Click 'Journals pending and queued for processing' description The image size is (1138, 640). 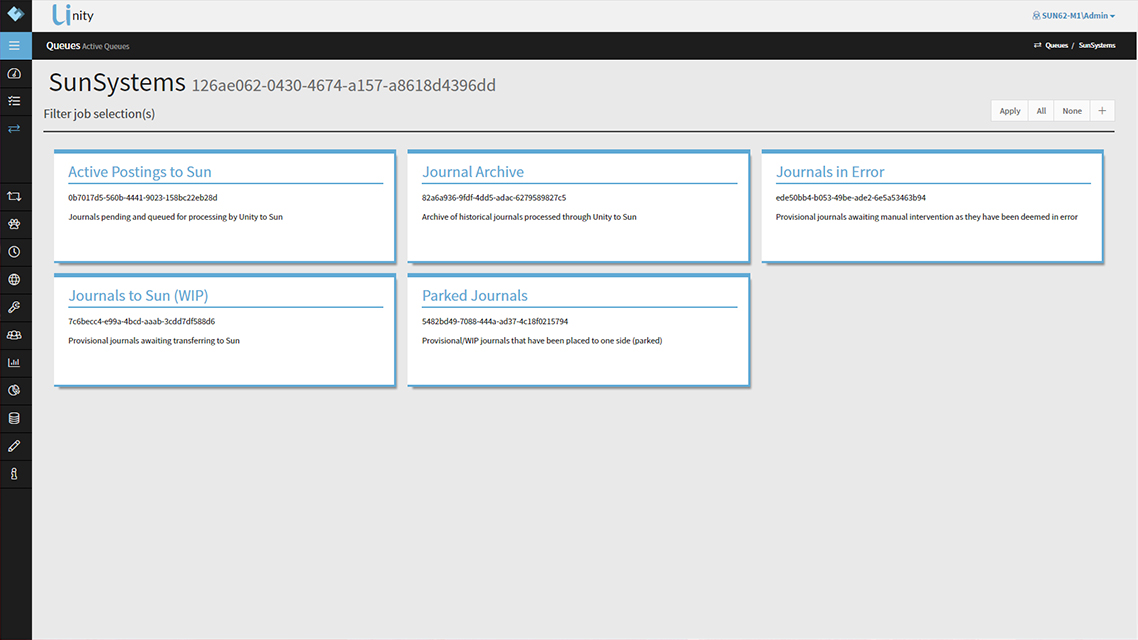[176, 217]
